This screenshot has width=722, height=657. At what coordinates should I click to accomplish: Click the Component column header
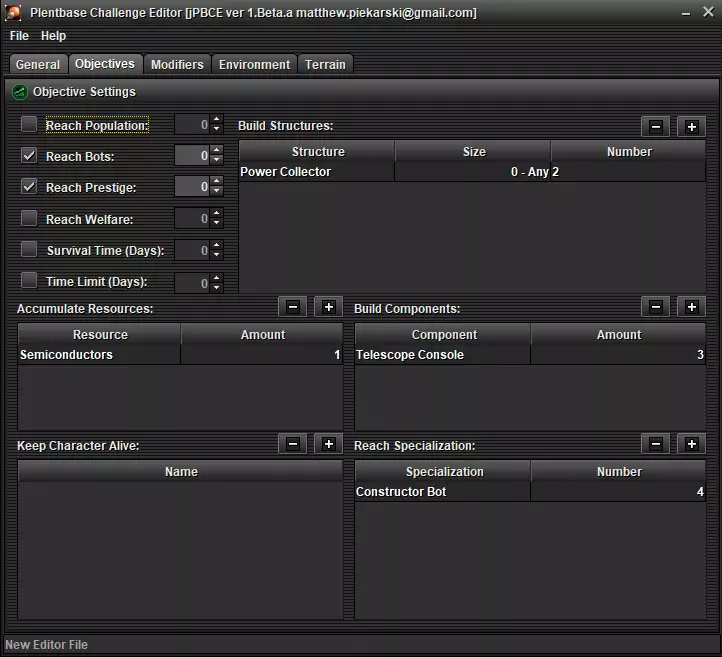click(443, 335)
